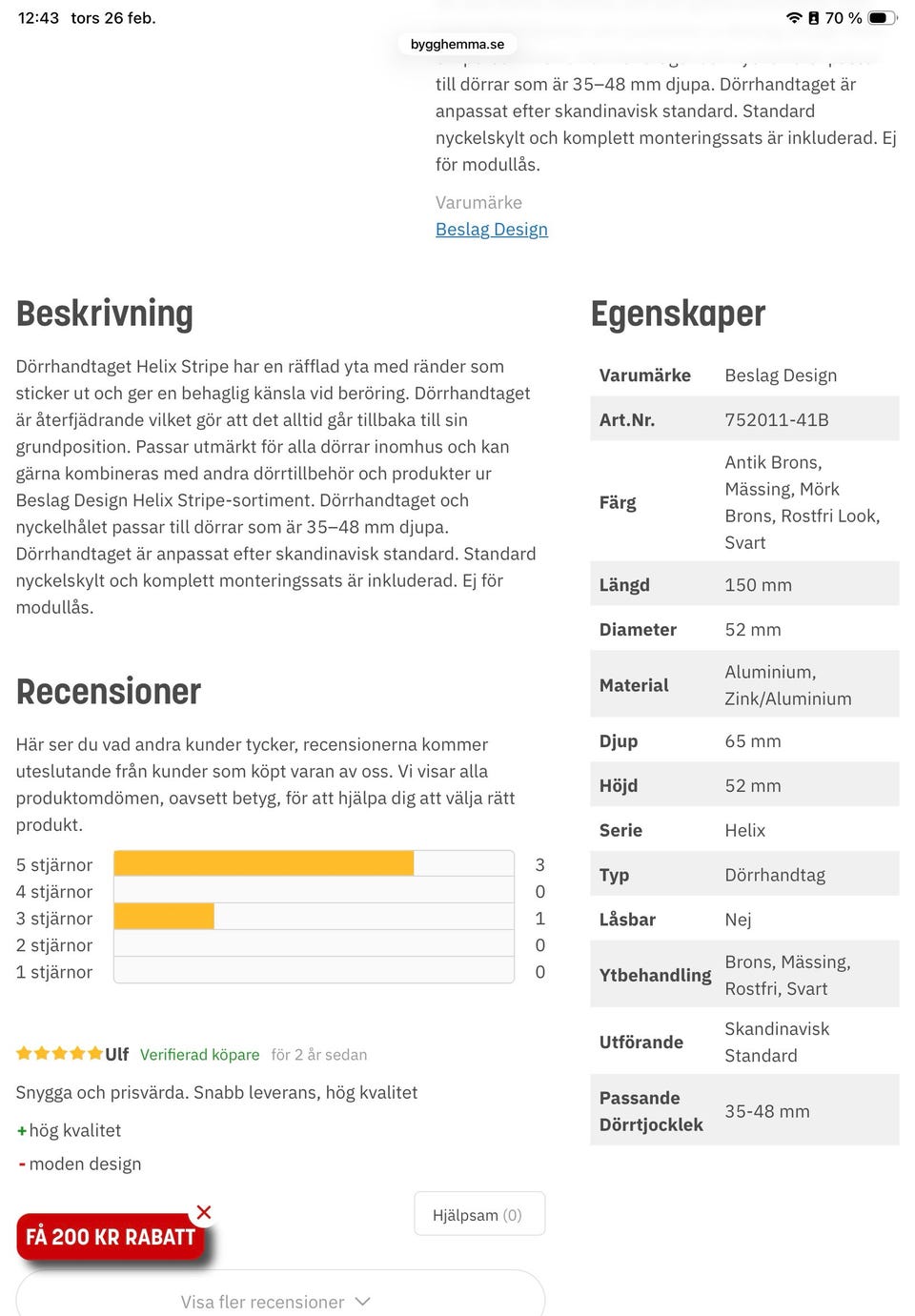Screen dimensions: 915x1316
Task: Click the green plus icon beside hög kvalitet
Action: 21,1131
